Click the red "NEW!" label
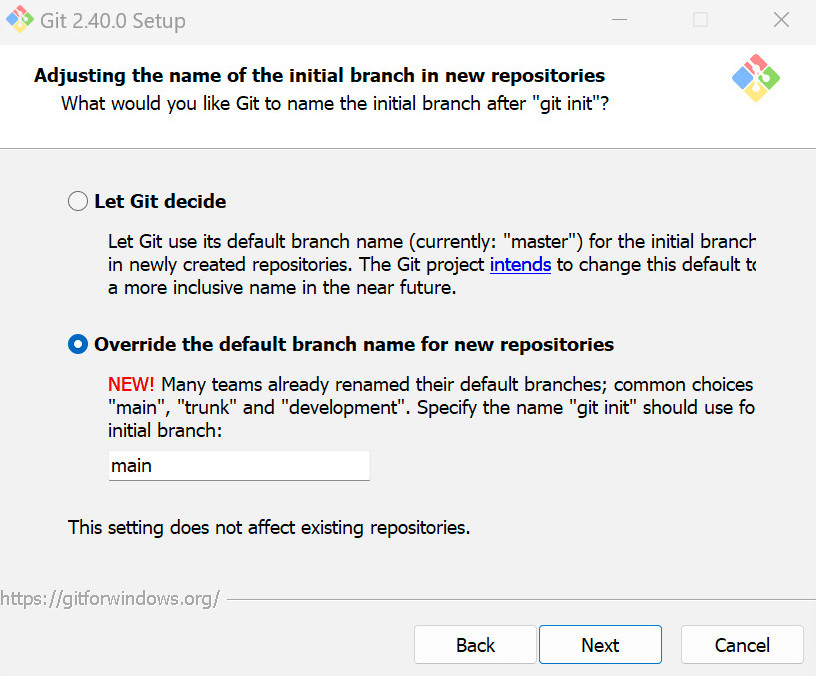Screen dimensions: 816x676 (130, 384)
